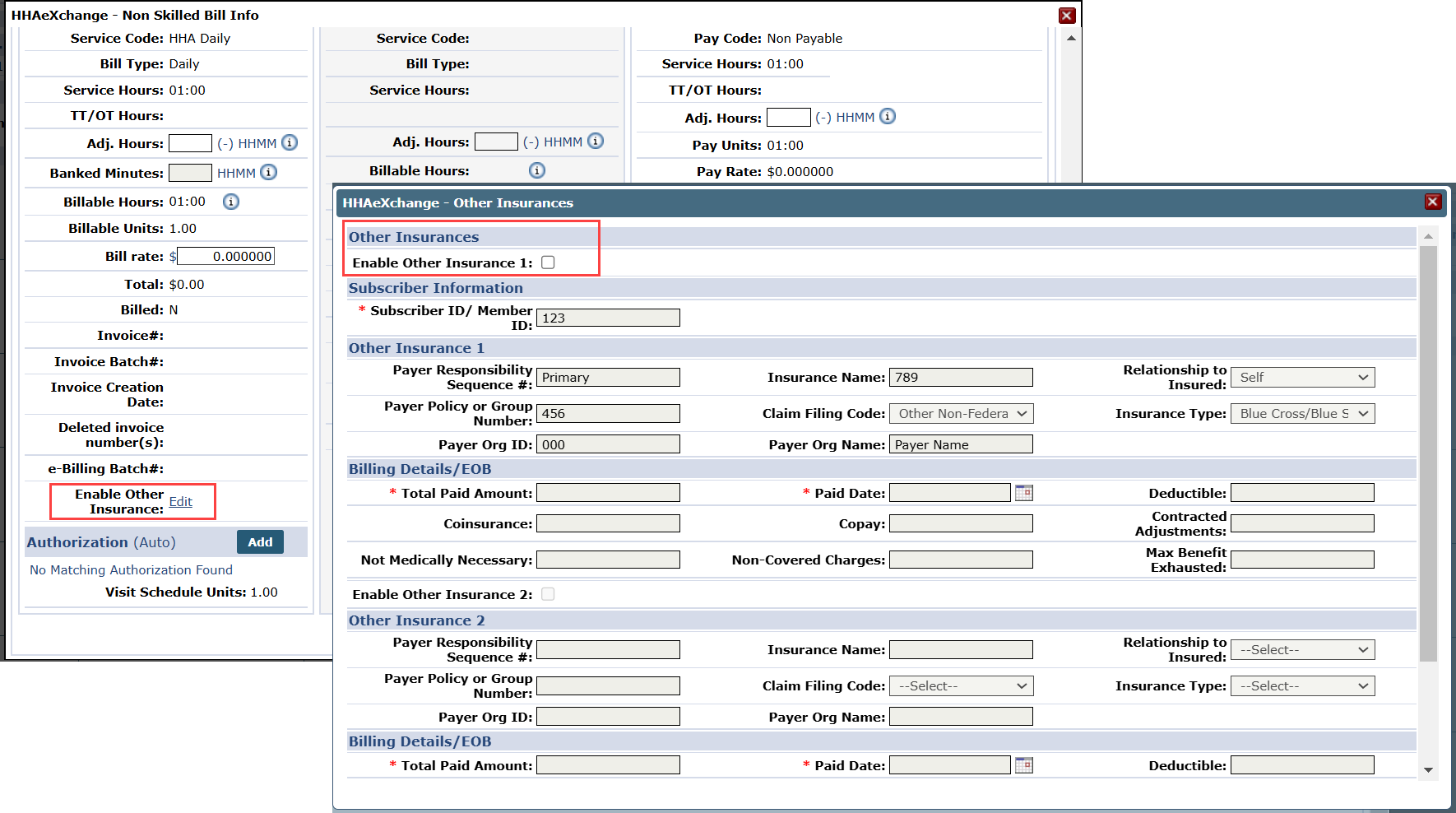Viewport: 1456px width, 813px height.
Task: Click Non-Covered Charges input field
Action: click(961, 560)
